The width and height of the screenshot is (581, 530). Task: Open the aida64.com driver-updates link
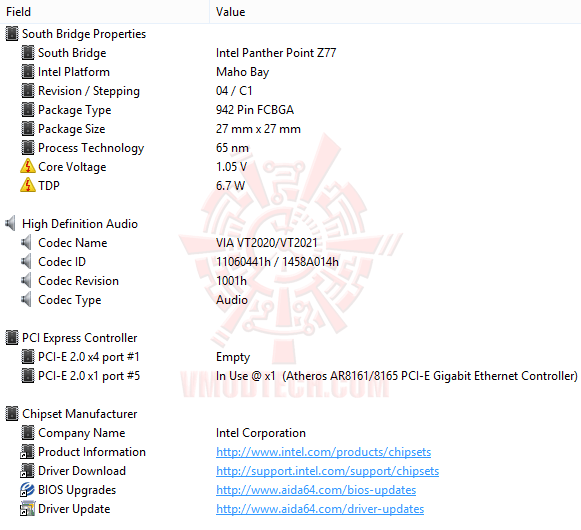tap(320, 509)
